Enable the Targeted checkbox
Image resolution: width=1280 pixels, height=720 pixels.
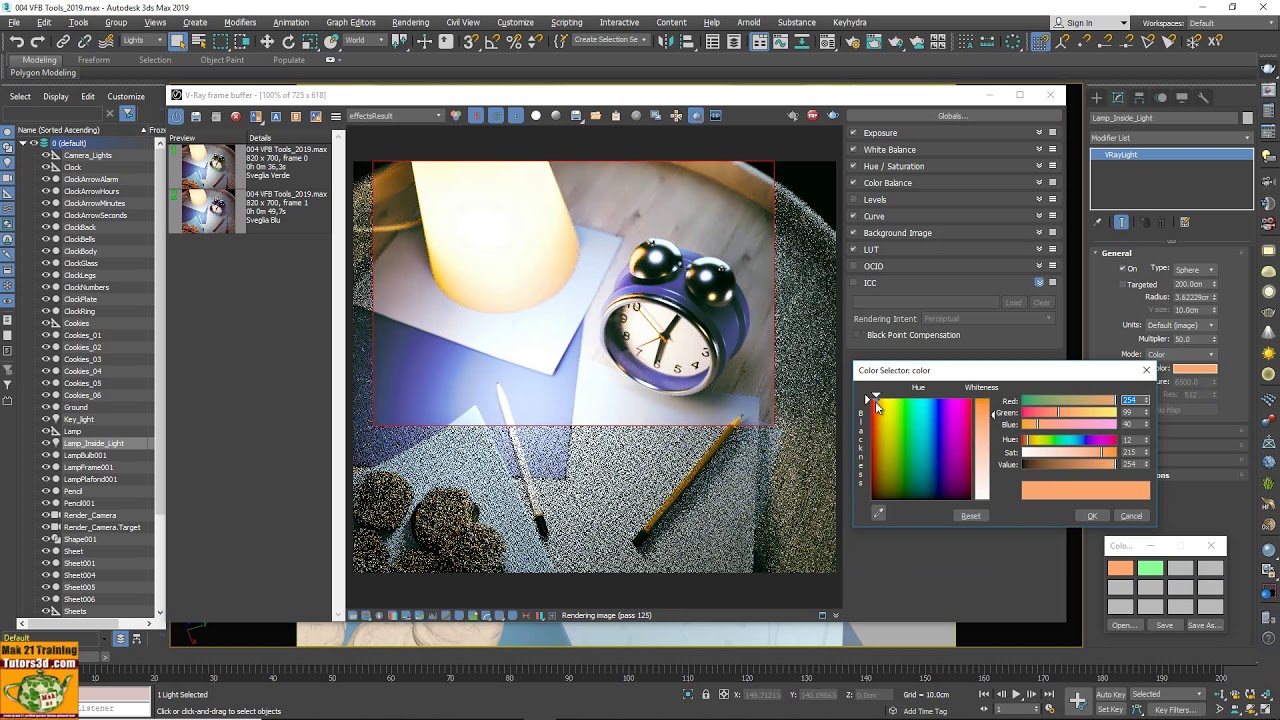point(1122,285)
